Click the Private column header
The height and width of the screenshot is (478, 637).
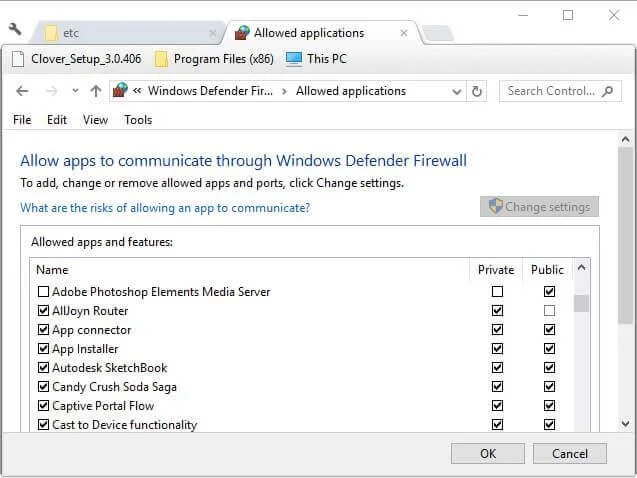[496, 270]
